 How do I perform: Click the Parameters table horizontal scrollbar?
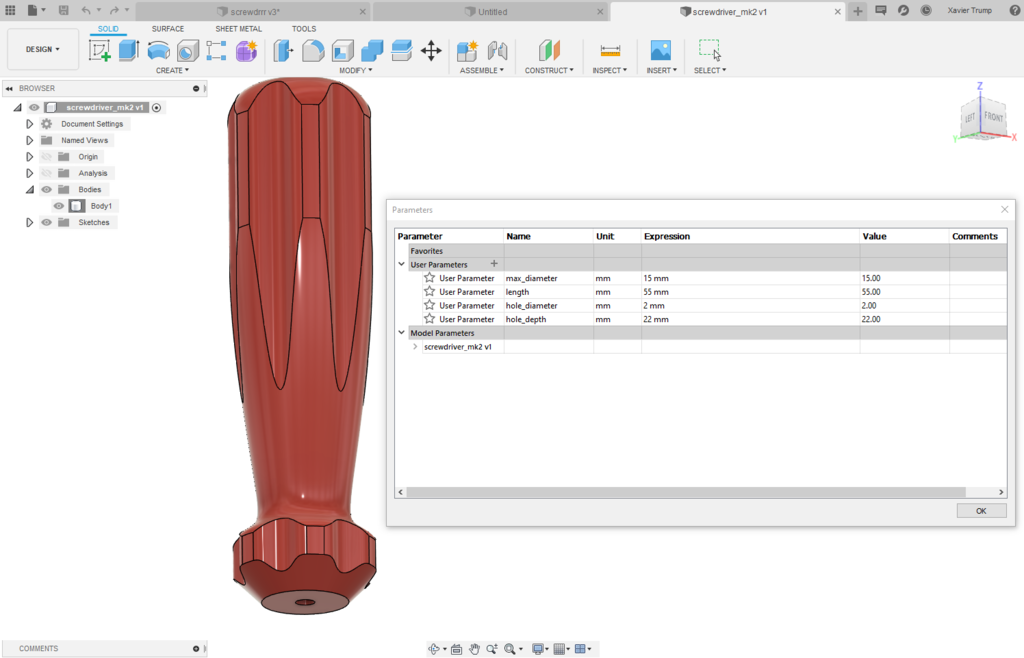point(686,492)
